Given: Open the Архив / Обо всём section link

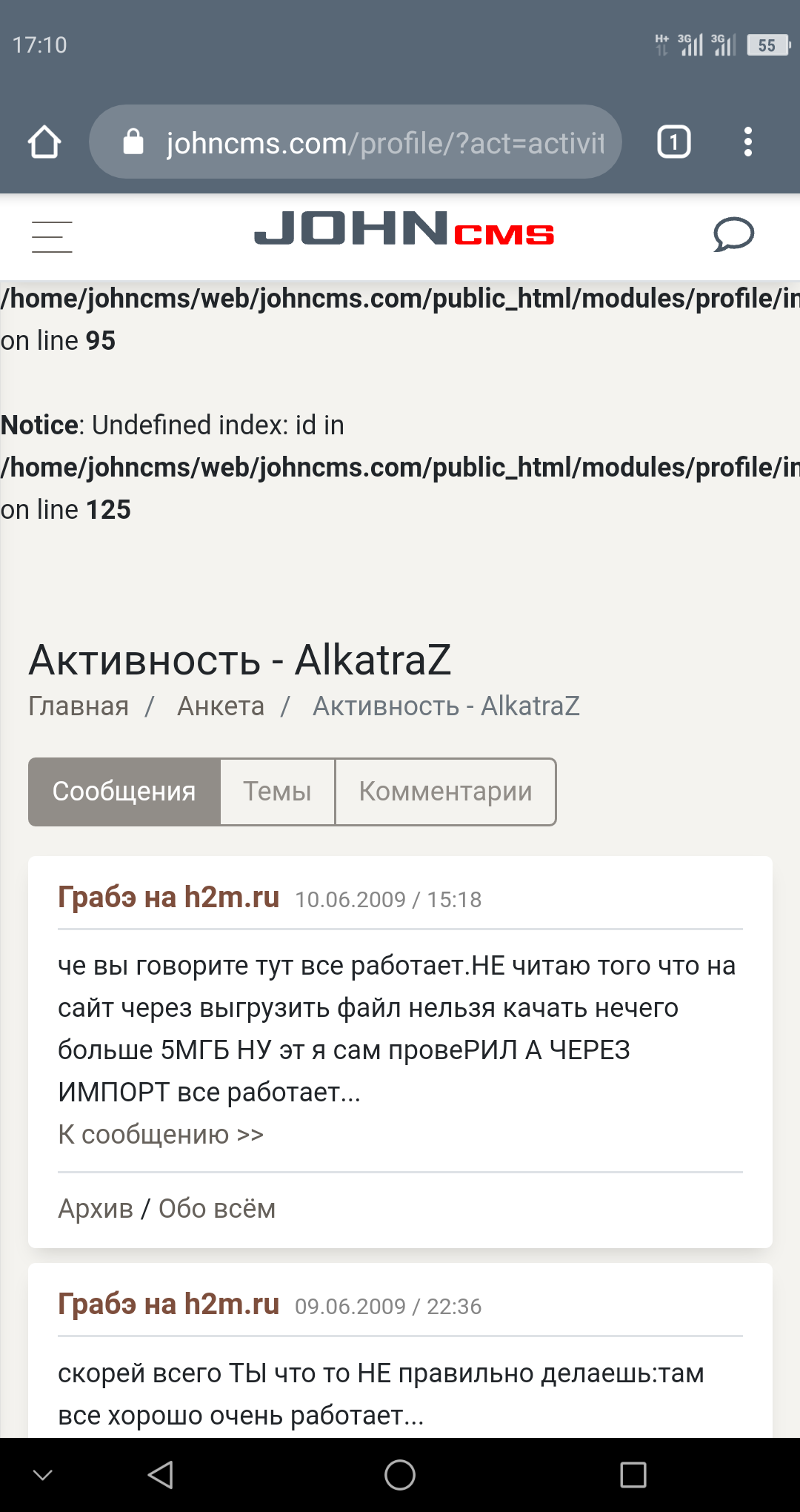Looking at the screenshot, I should click(x=167, y=1209).
